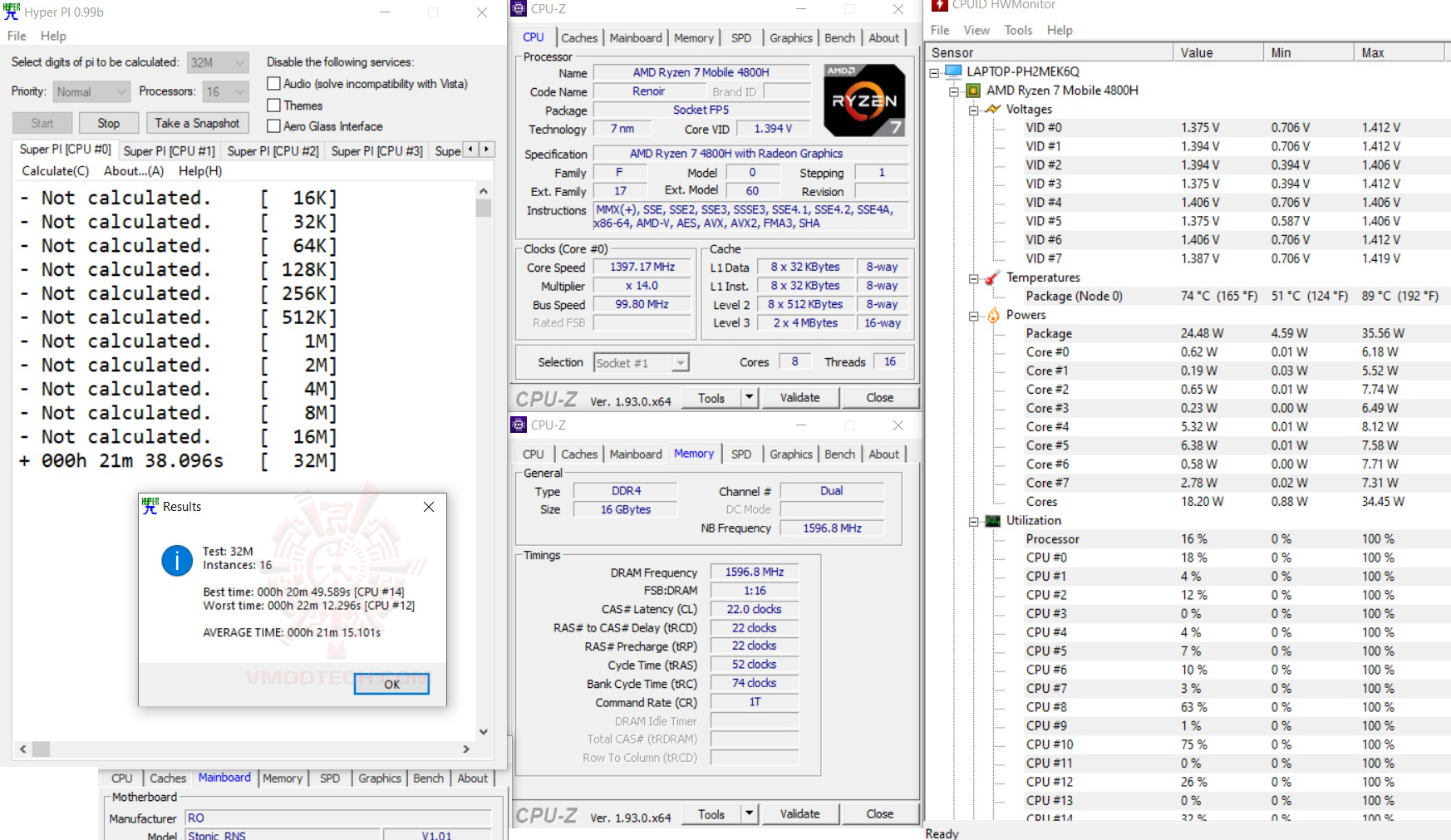Open Tools dropdown arrow in Memory CPU-Z
Image resolution: width=1451 pixels, height=840 pixels.
pos(749,814)
